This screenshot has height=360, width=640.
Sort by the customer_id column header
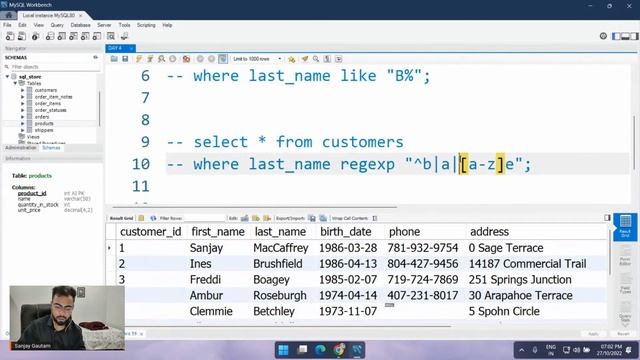click(x=151, y=232)
